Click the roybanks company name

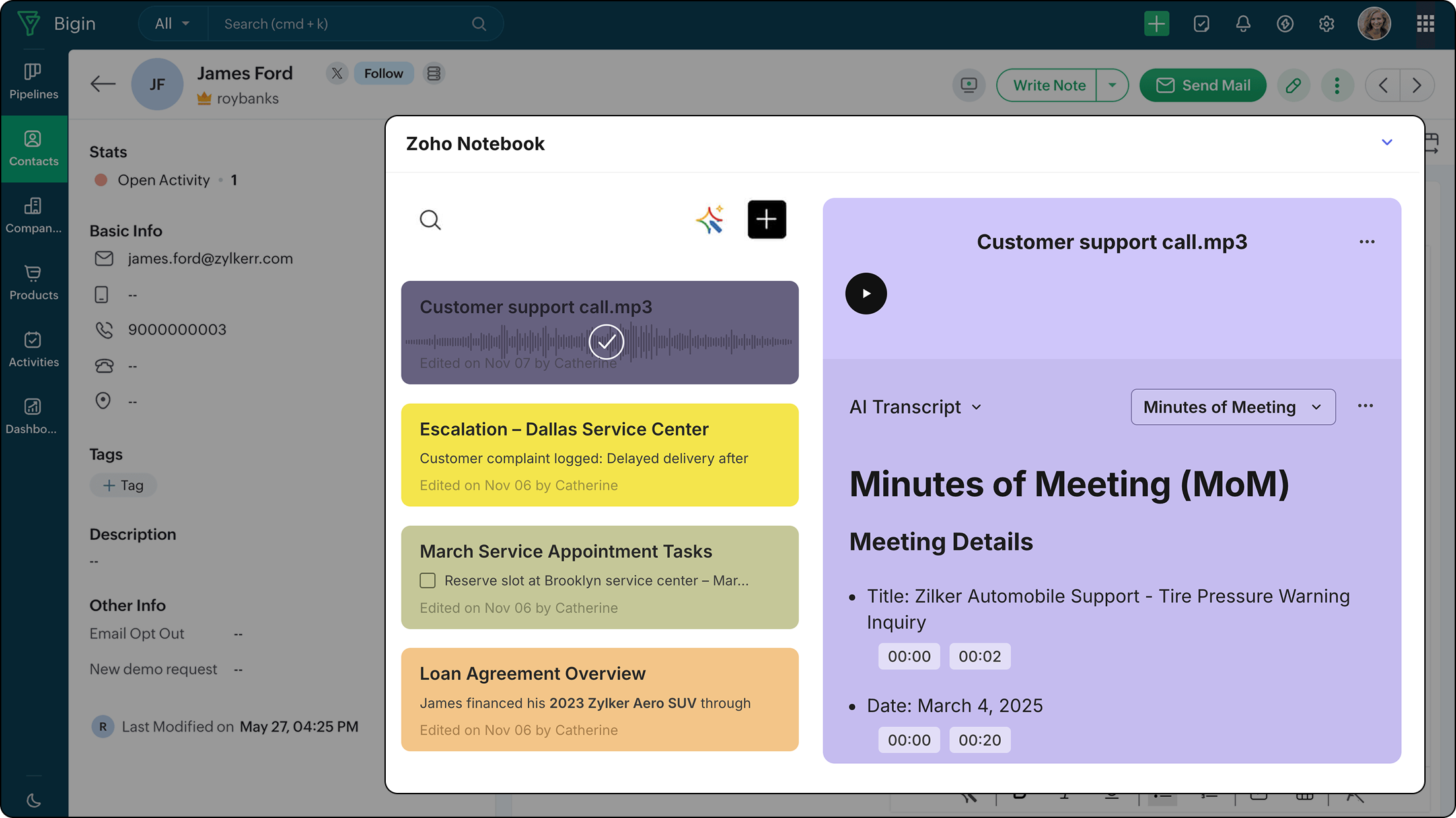[248, 98]
